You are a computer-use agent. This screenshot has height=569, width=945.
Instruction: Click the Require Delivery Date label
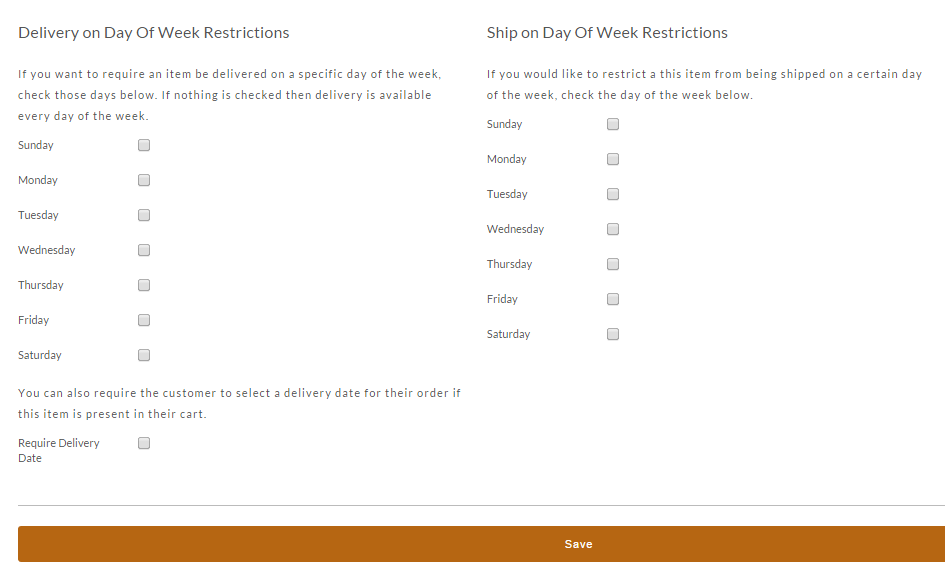(x=58, y=450)
